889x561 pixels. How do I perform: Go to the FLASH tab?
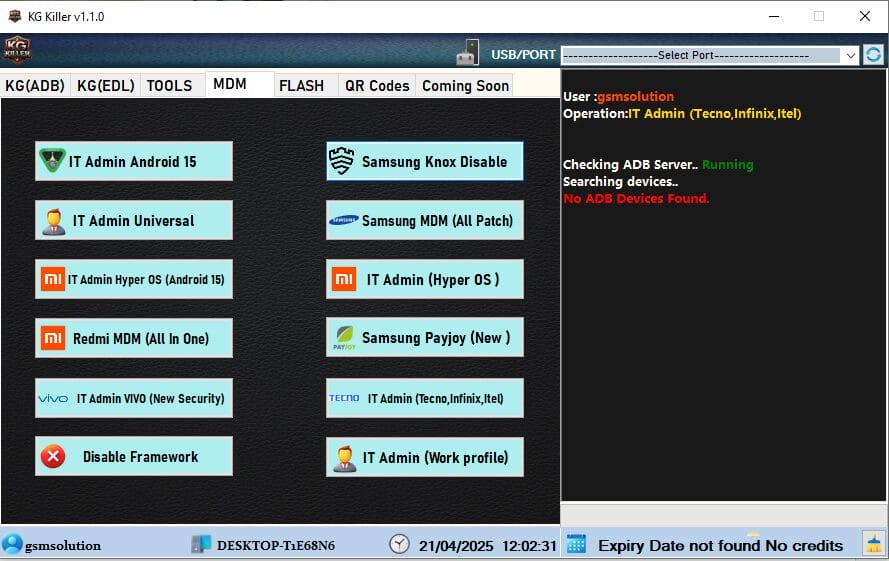click(301, 86)
